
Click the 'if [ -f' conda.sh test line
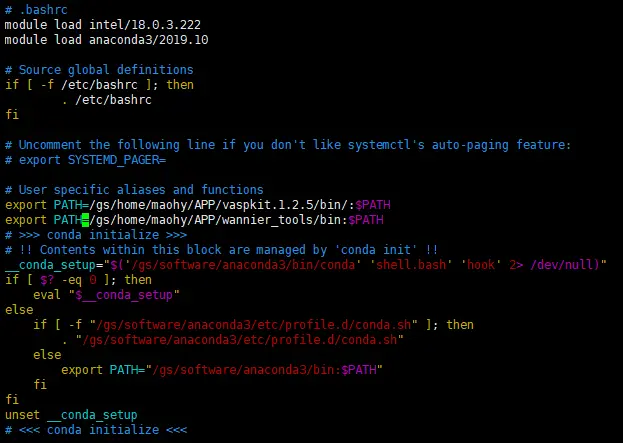point(253,325)
